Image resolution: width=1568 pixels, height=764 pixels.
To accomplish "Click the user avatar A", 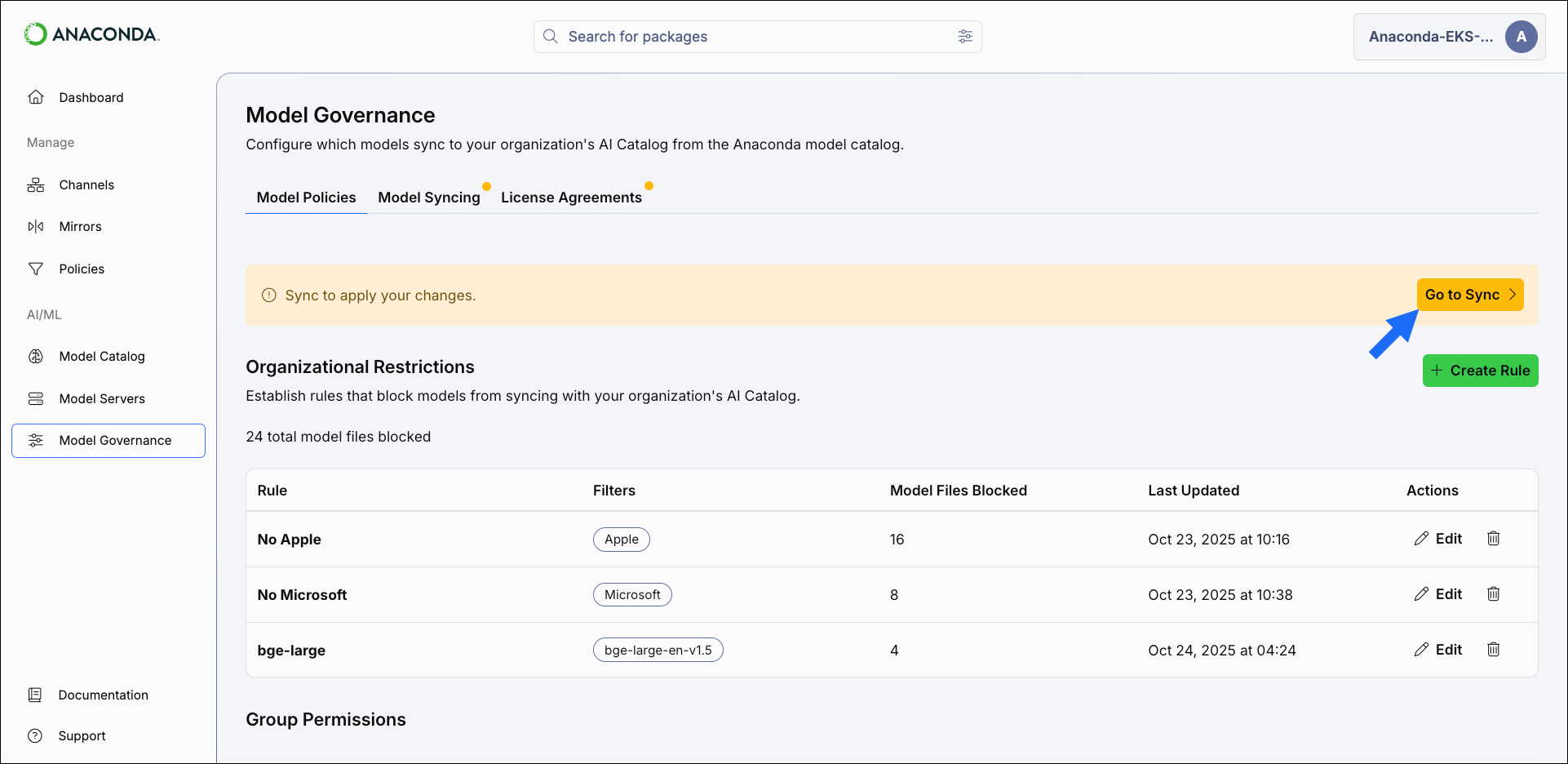I will [1521, 37].
